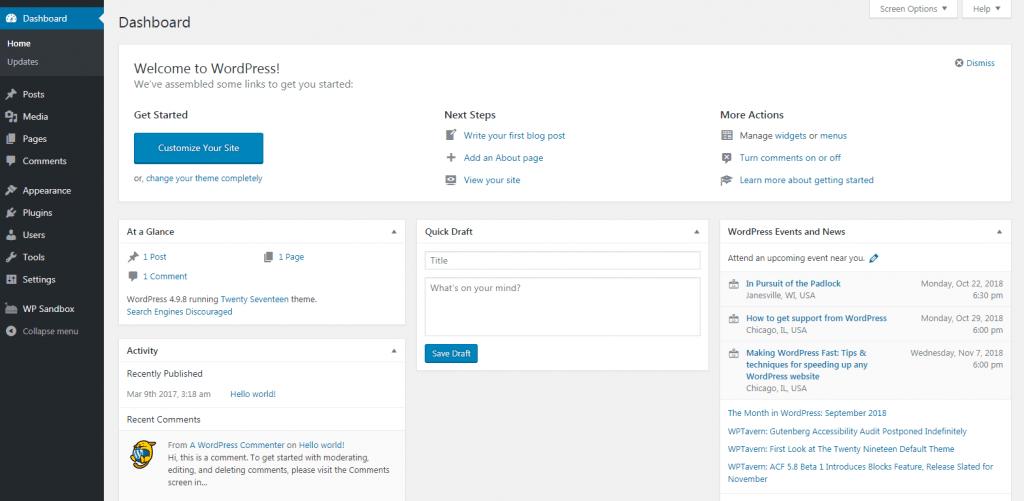Click A WordPress Commenter author link
Viewport: 1024px width, 501px height.
point(237,445)
